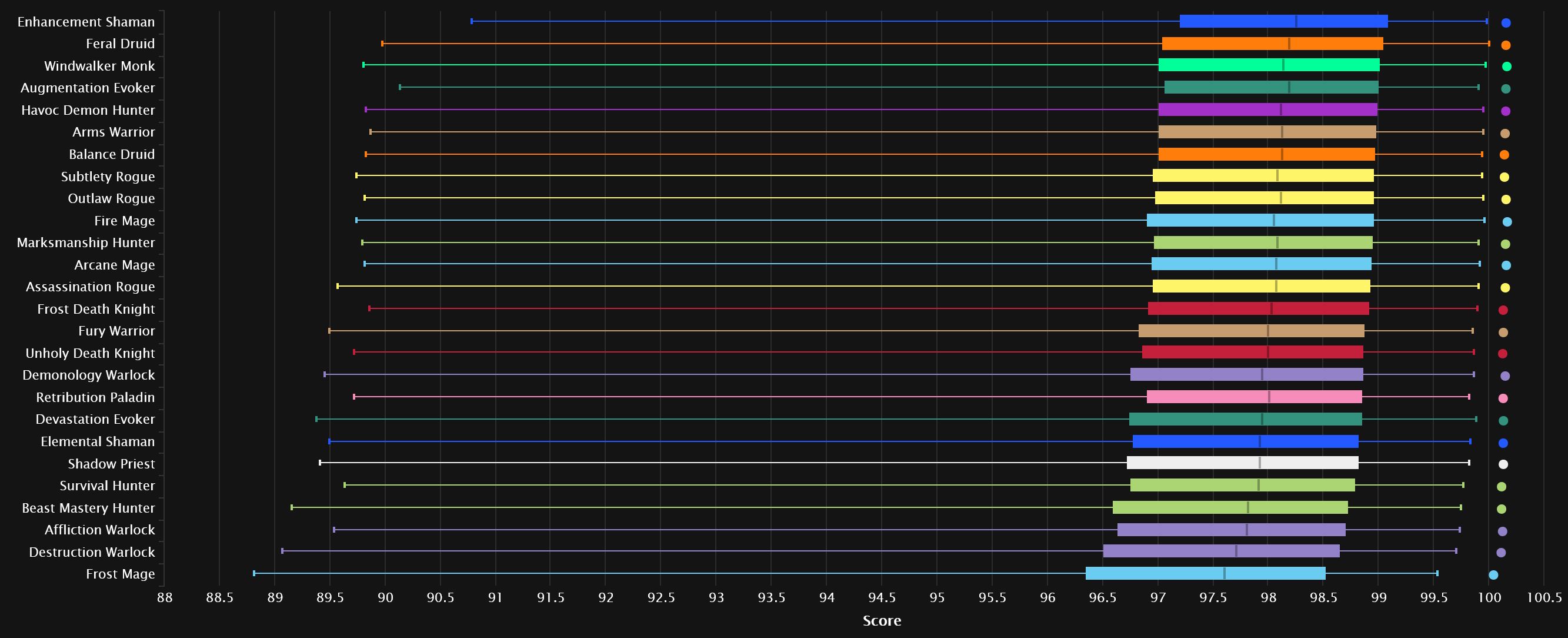Screen dimensions: 1568x638
Task: Select the Subtlety Rogue yellow bar
Action: 1263,175
